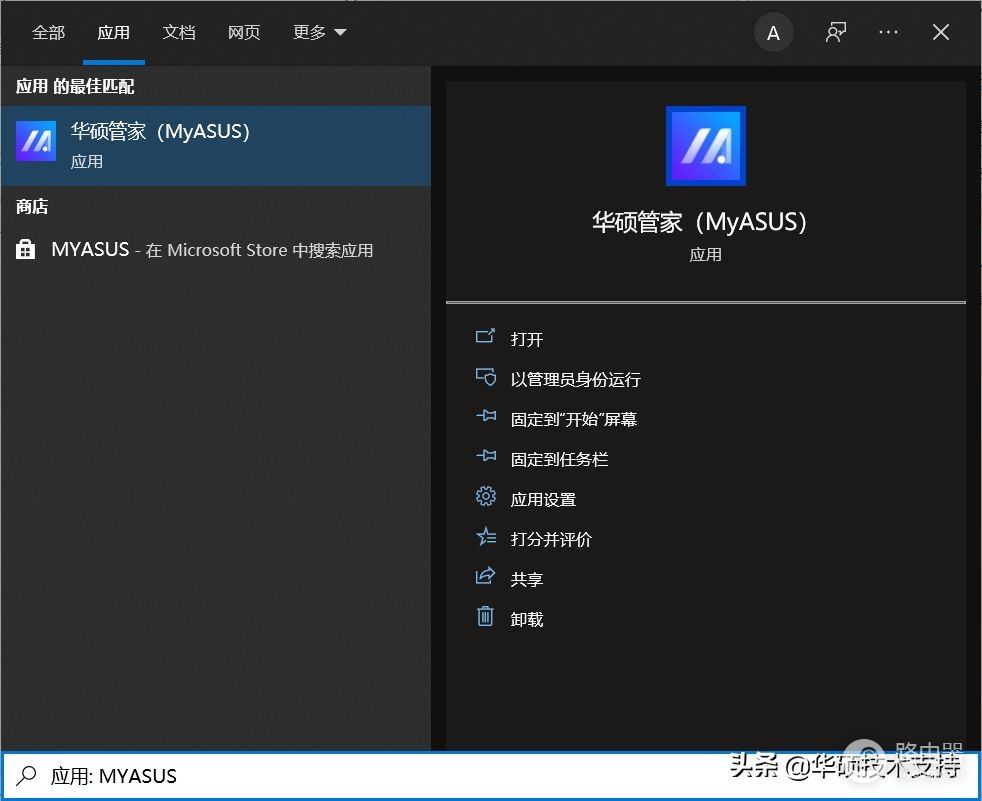This screenshot has height=801, width=982.
Task: Click the trash can uninstall icon
Action: pos(485,616)
